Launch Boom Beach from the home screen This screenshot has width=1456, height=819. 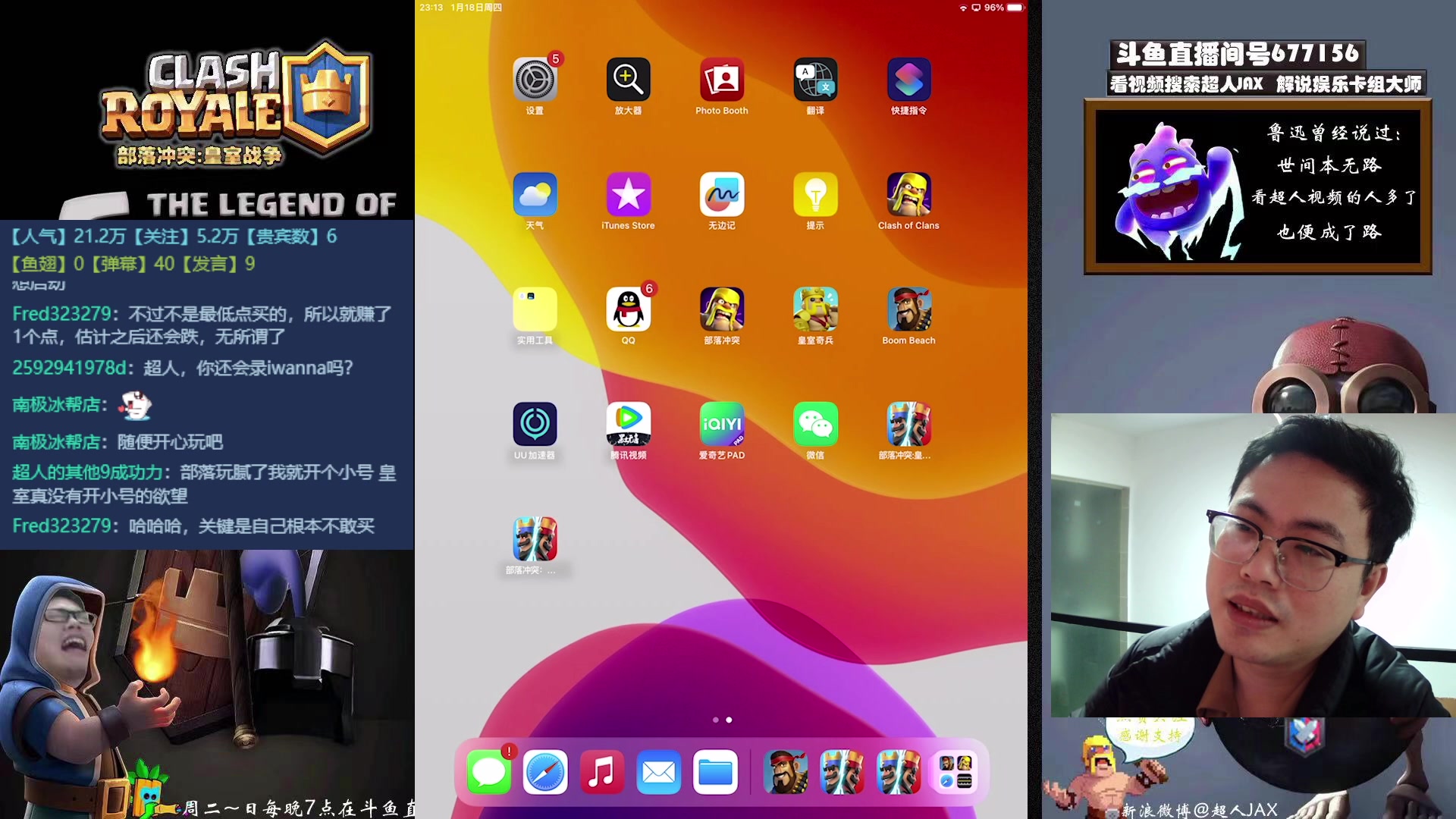pos(908,309)
